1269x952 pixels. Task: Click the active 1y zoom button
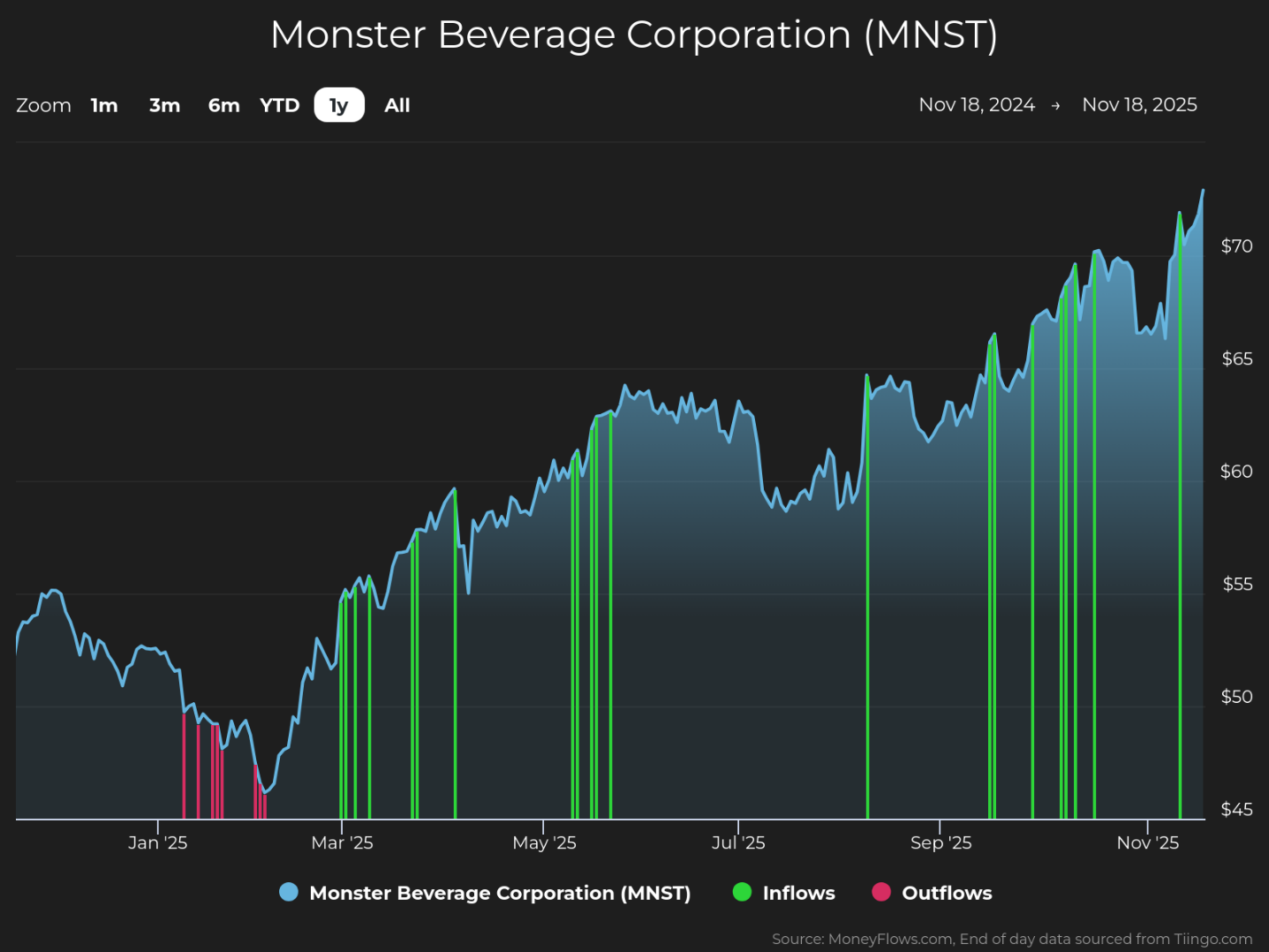point(339,105)
